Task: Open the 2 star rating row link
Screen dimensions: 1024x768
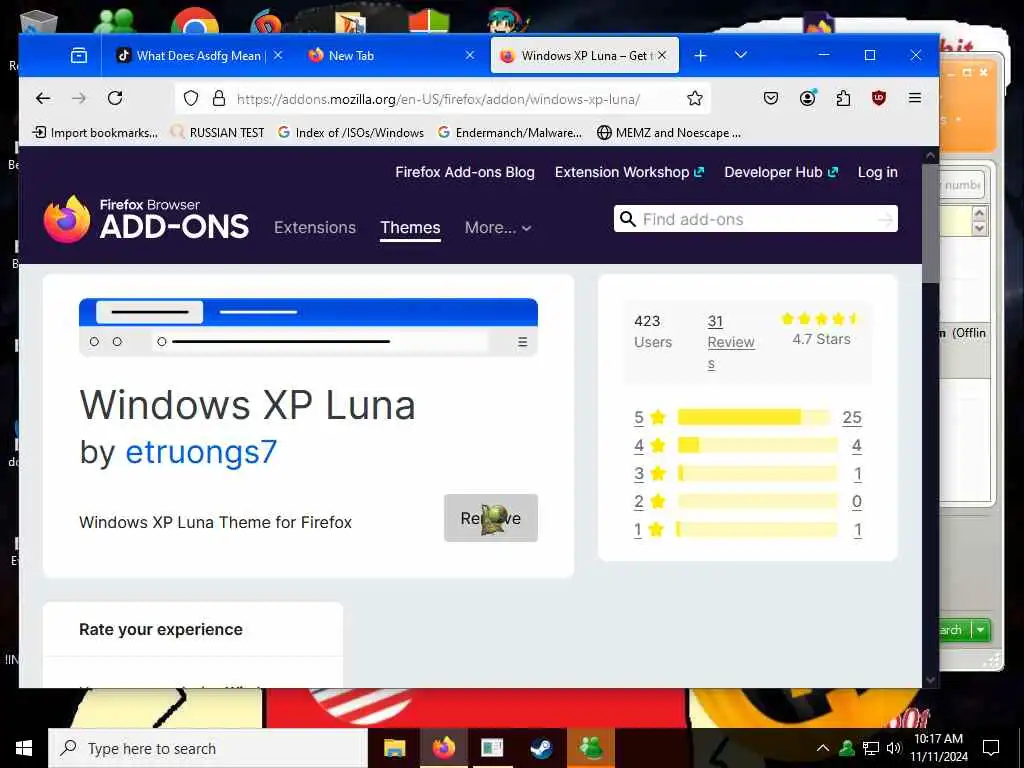Action: [x=748, y=502]
